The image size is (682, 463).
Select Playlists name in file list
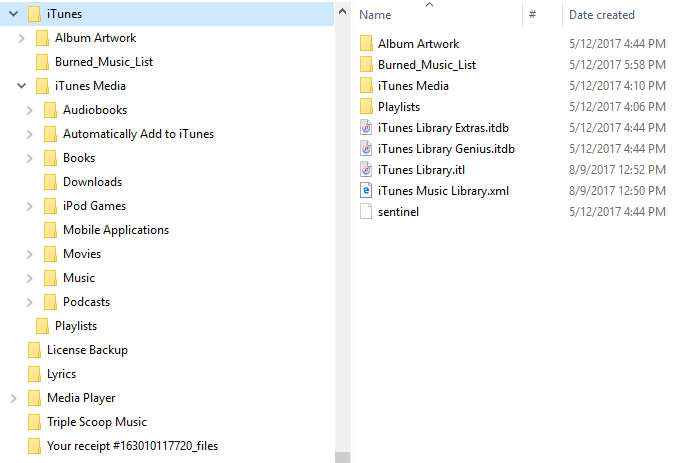click(x=399, y=107)
